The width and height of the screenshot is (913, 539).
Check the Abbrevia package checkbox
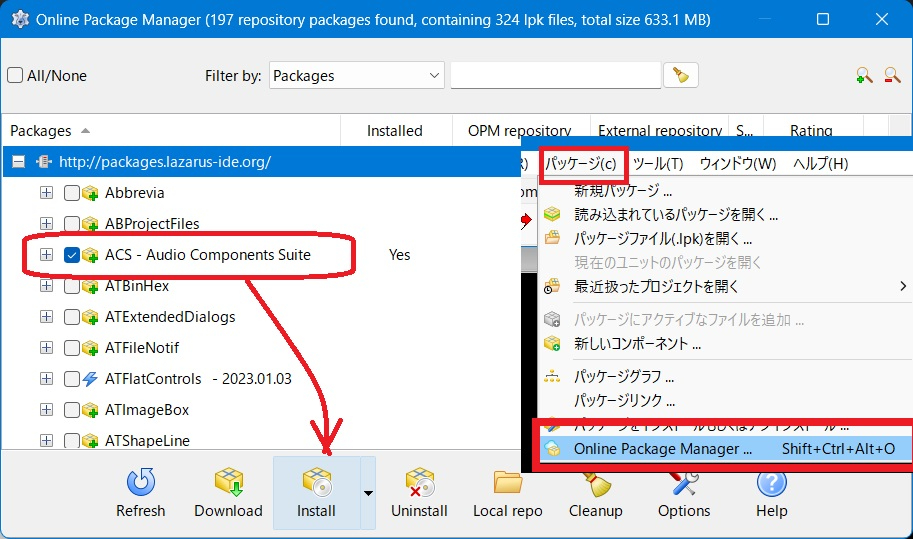(72, 193)
